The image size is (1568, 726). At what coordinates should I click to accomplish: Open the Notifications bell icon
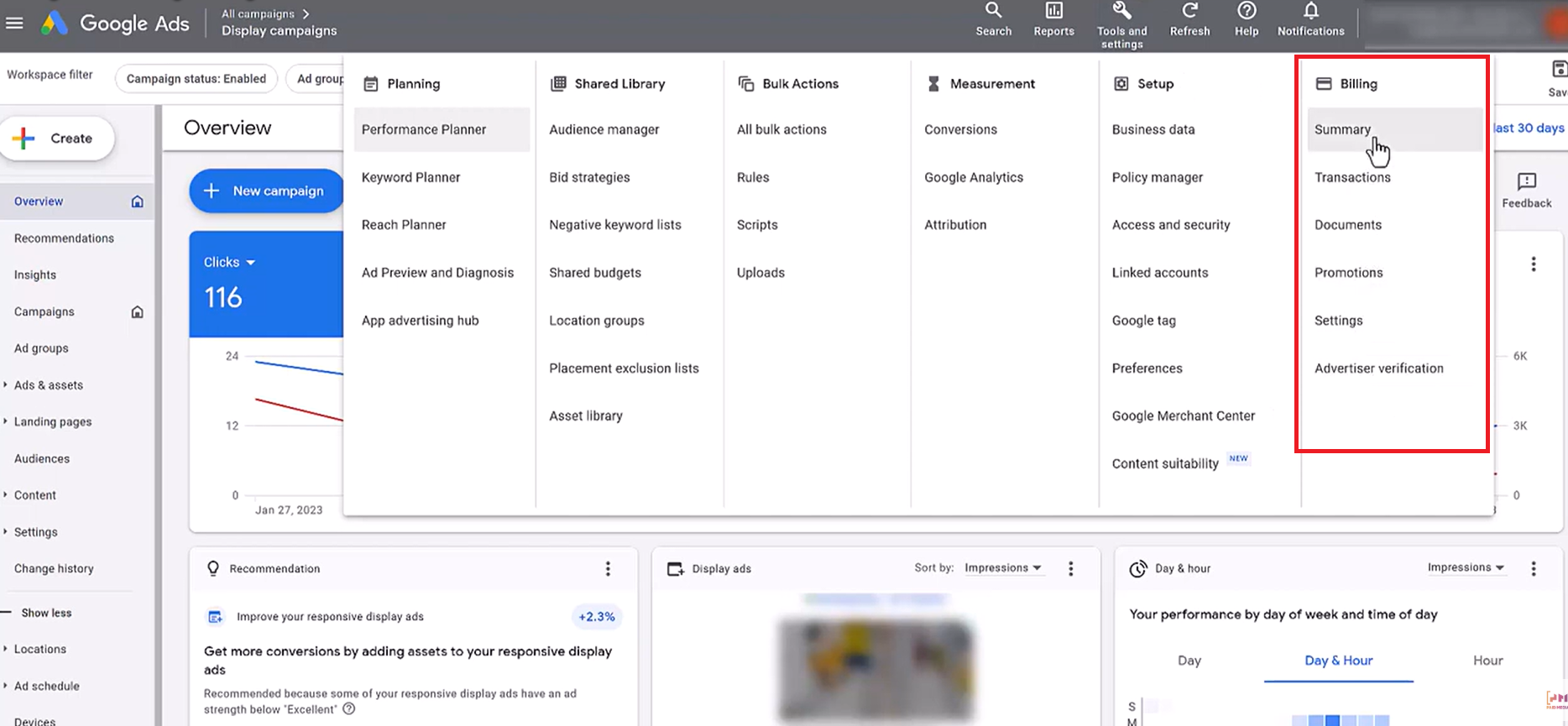tap(1310, 11)
